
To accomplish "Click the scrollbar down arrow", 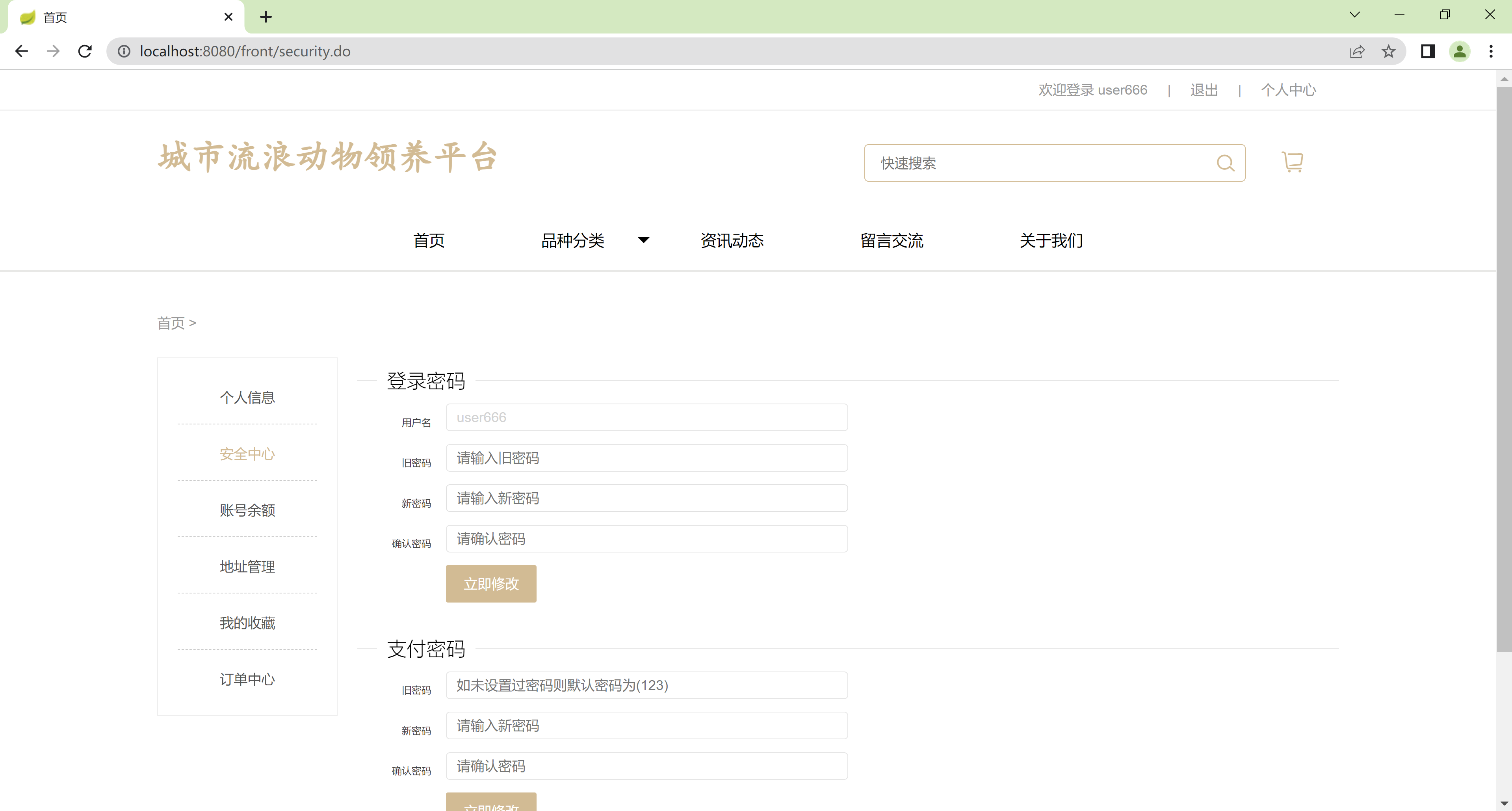I will click(1504, 804).
